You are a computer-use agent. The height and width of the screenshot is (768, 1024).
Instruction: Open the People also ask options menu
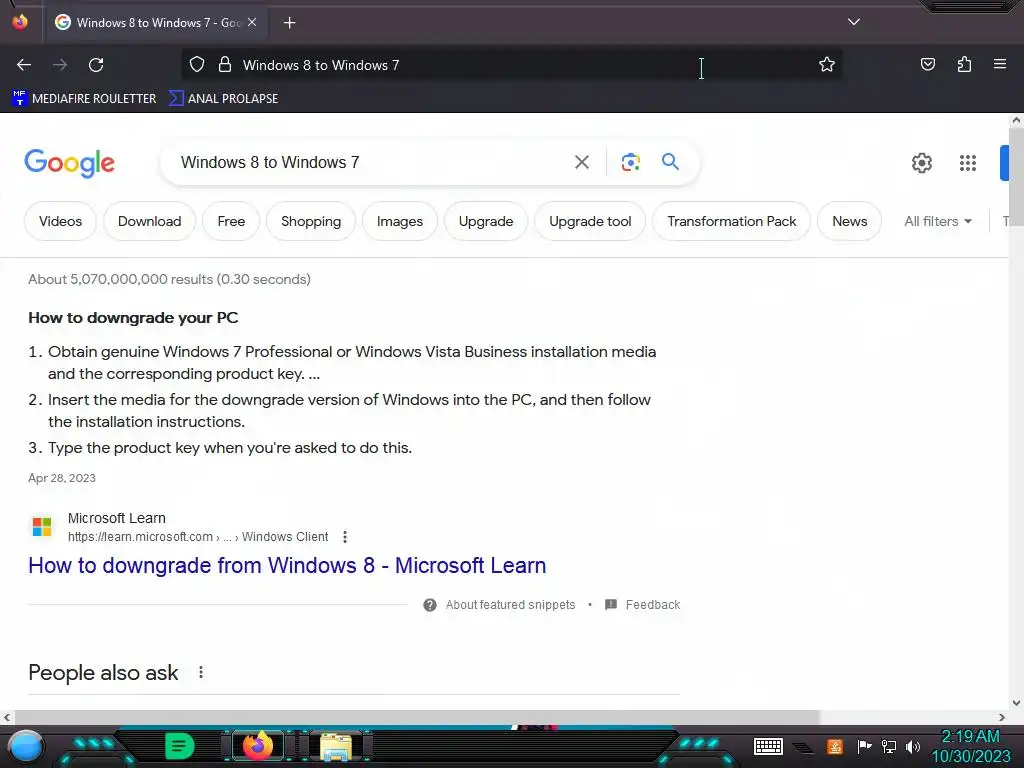(x=201, y=672)
